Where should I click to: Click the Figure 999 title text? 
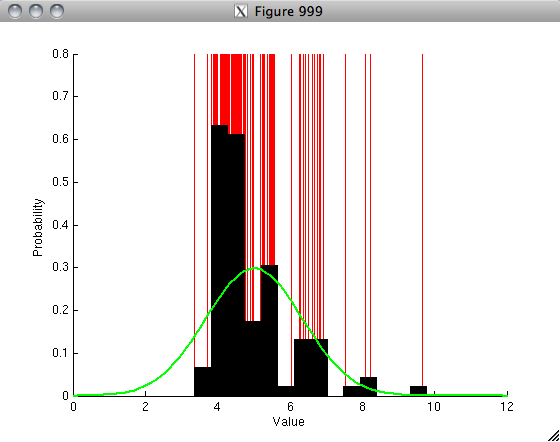click(x=289, y=11)
